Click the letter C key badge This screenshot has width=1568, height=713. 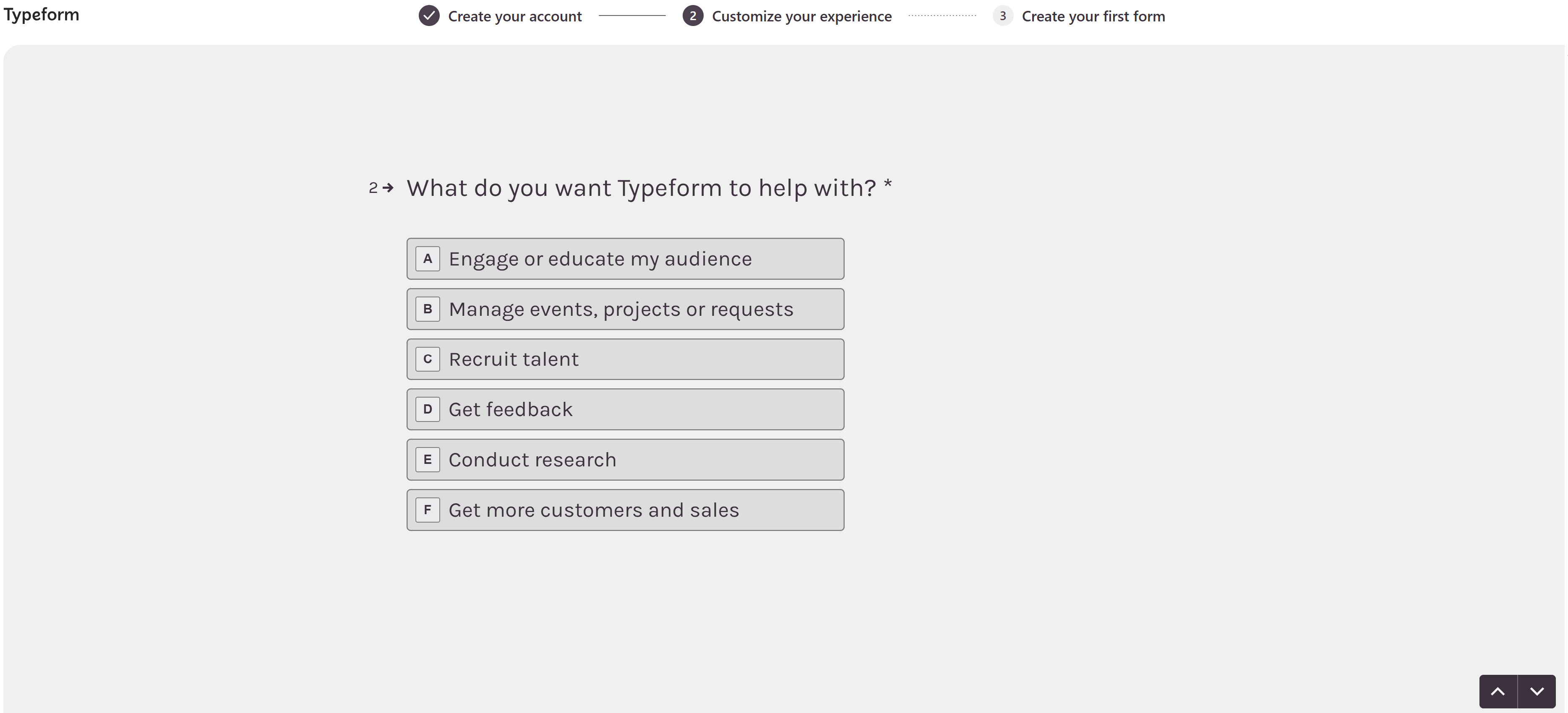tap(428, 359)
